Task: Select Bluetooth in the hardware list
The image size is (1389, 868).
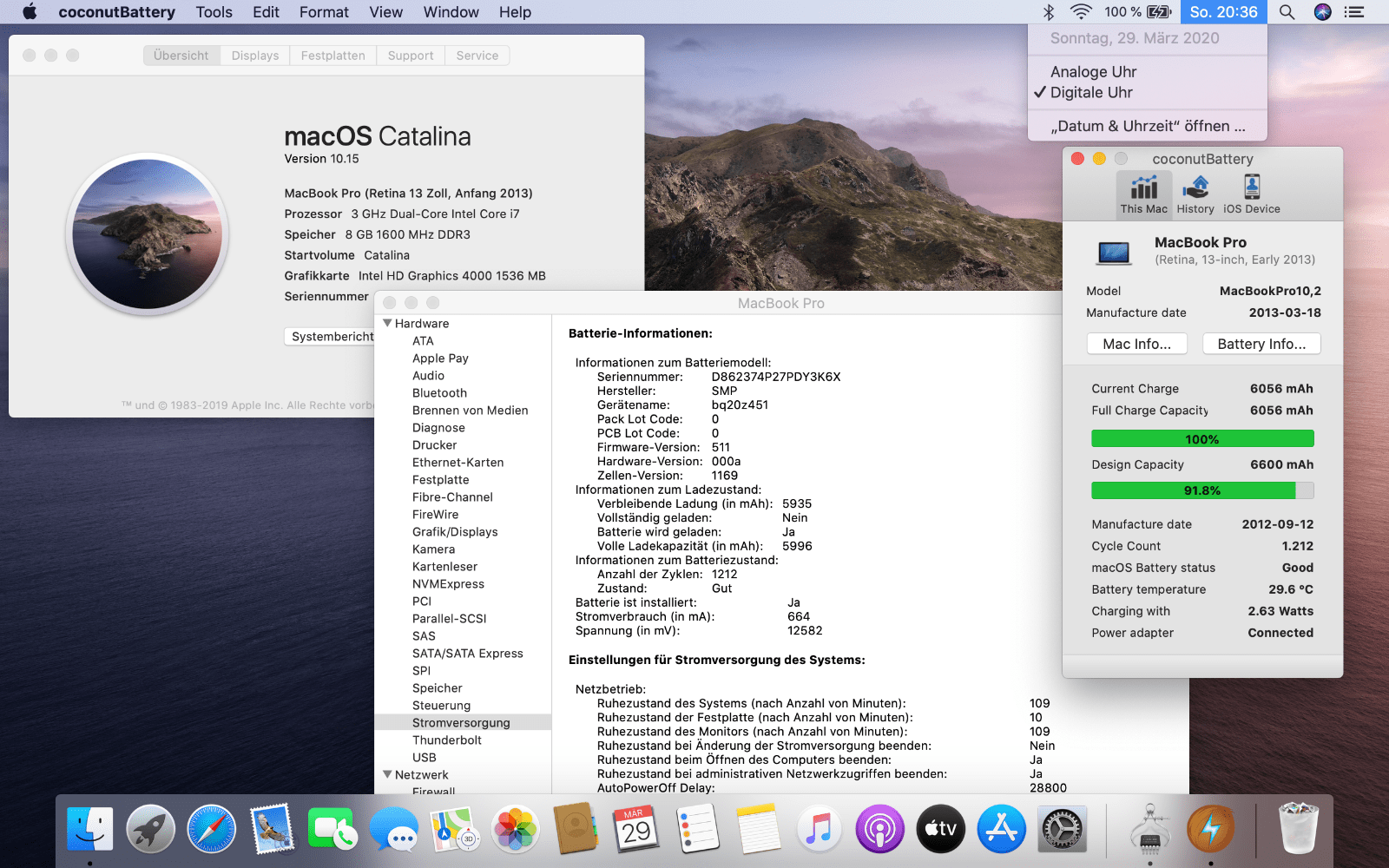Action: (439, 393)
